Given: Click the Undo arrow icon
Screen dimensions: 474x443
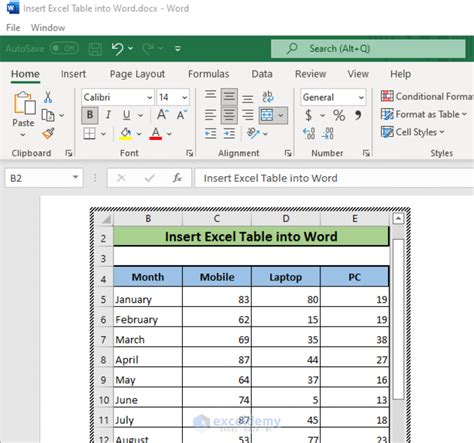Looking at the screenshot, I should click(117, 49).
